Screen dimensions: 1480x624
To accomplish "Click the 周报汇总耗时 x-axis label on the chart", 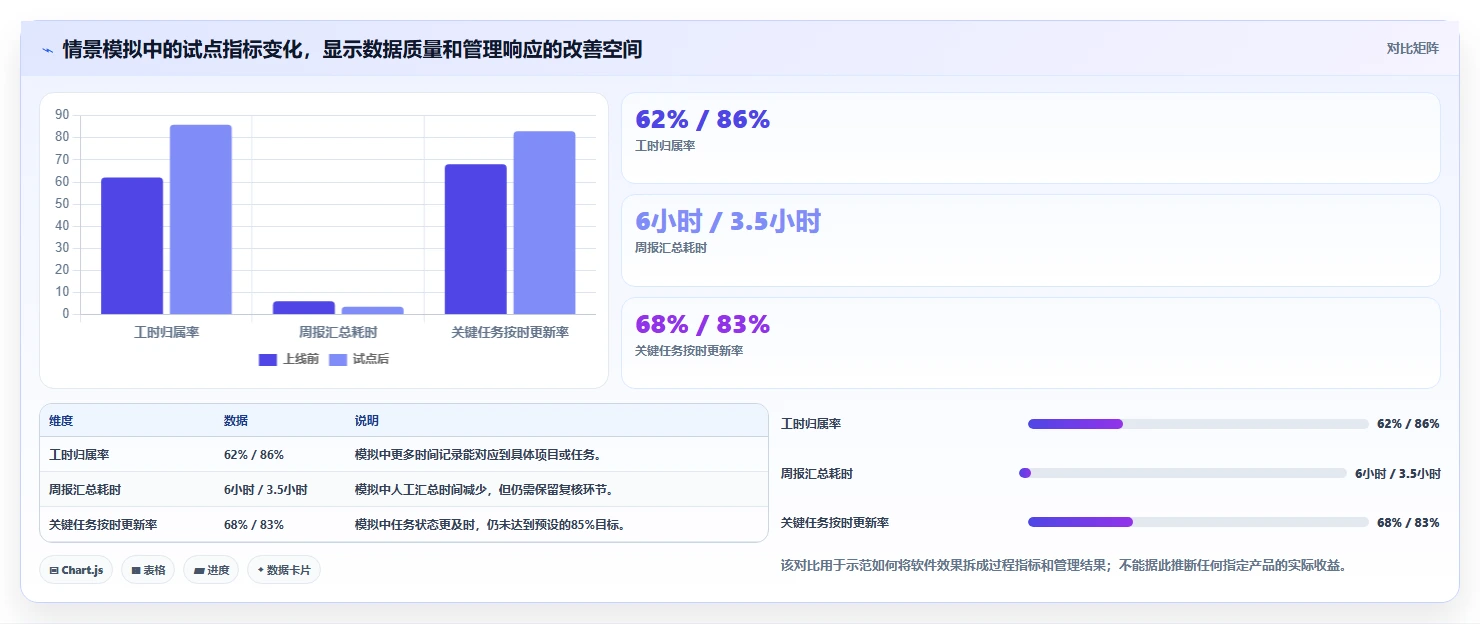I will [338, 332].
